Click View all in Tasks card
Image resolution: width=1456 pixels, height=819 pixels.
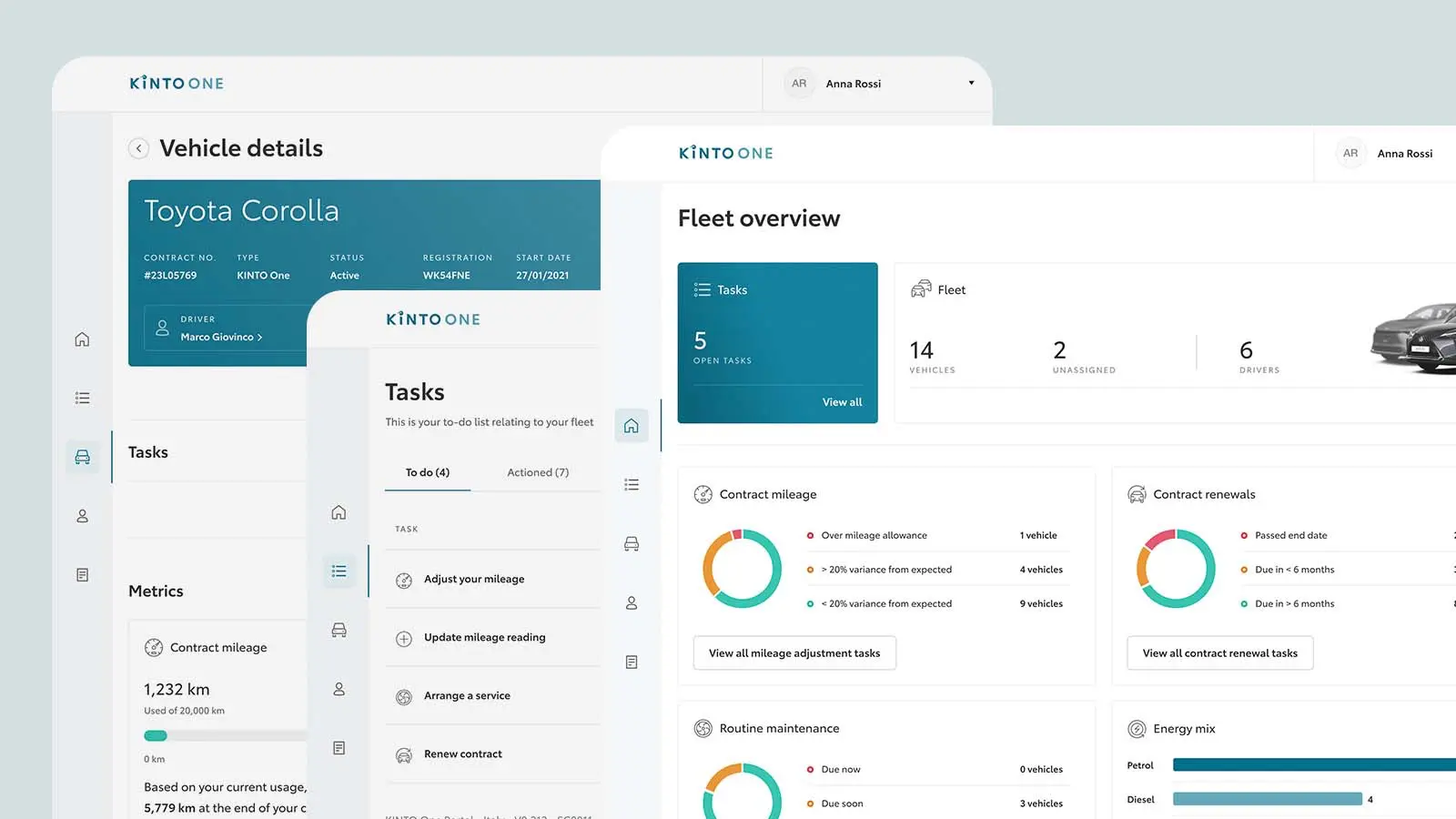(x=842, y=402)
